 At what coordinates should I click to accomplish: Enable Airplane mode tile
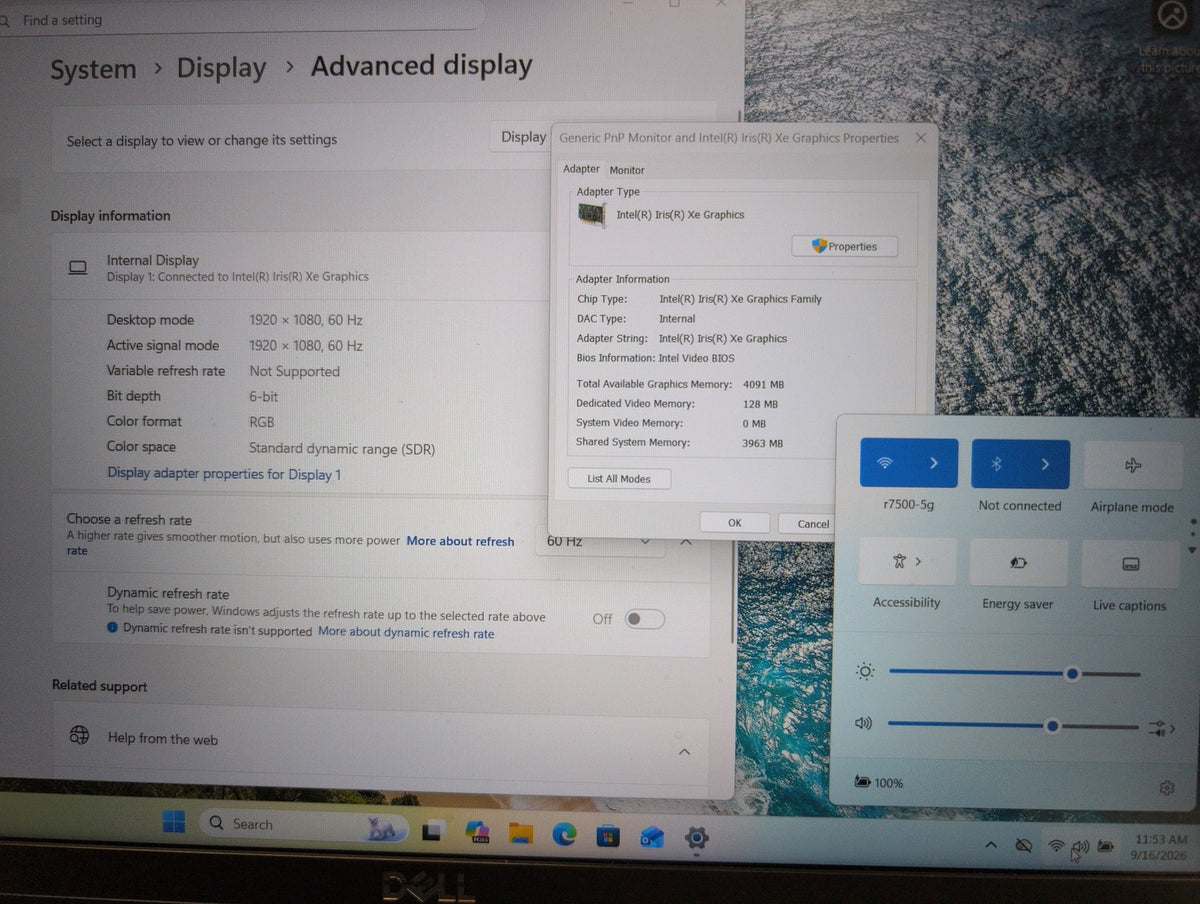[x=1132, y=466]
